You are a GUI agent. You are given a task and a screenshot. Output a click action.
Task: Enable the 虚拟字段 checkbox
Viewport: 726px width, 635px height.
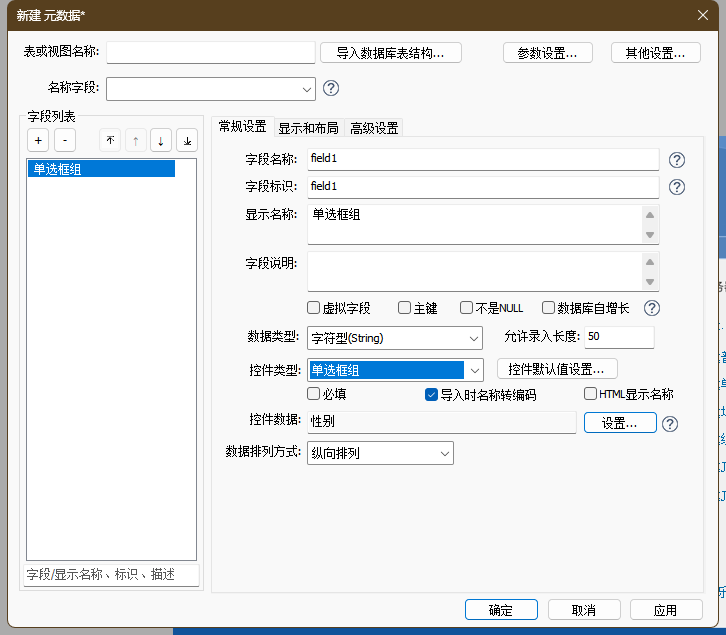point(314,308)
